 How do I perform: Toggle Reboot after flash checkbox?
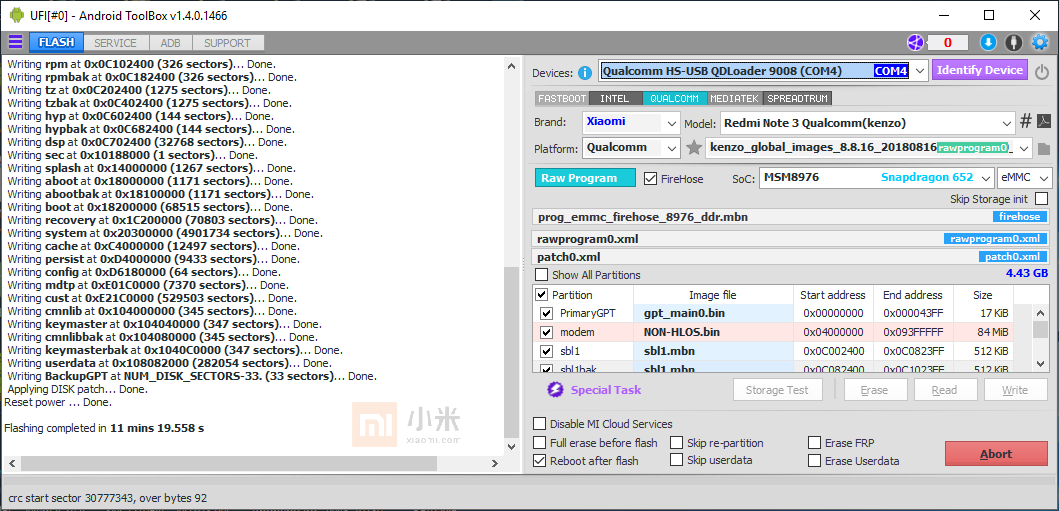[540, 461]
